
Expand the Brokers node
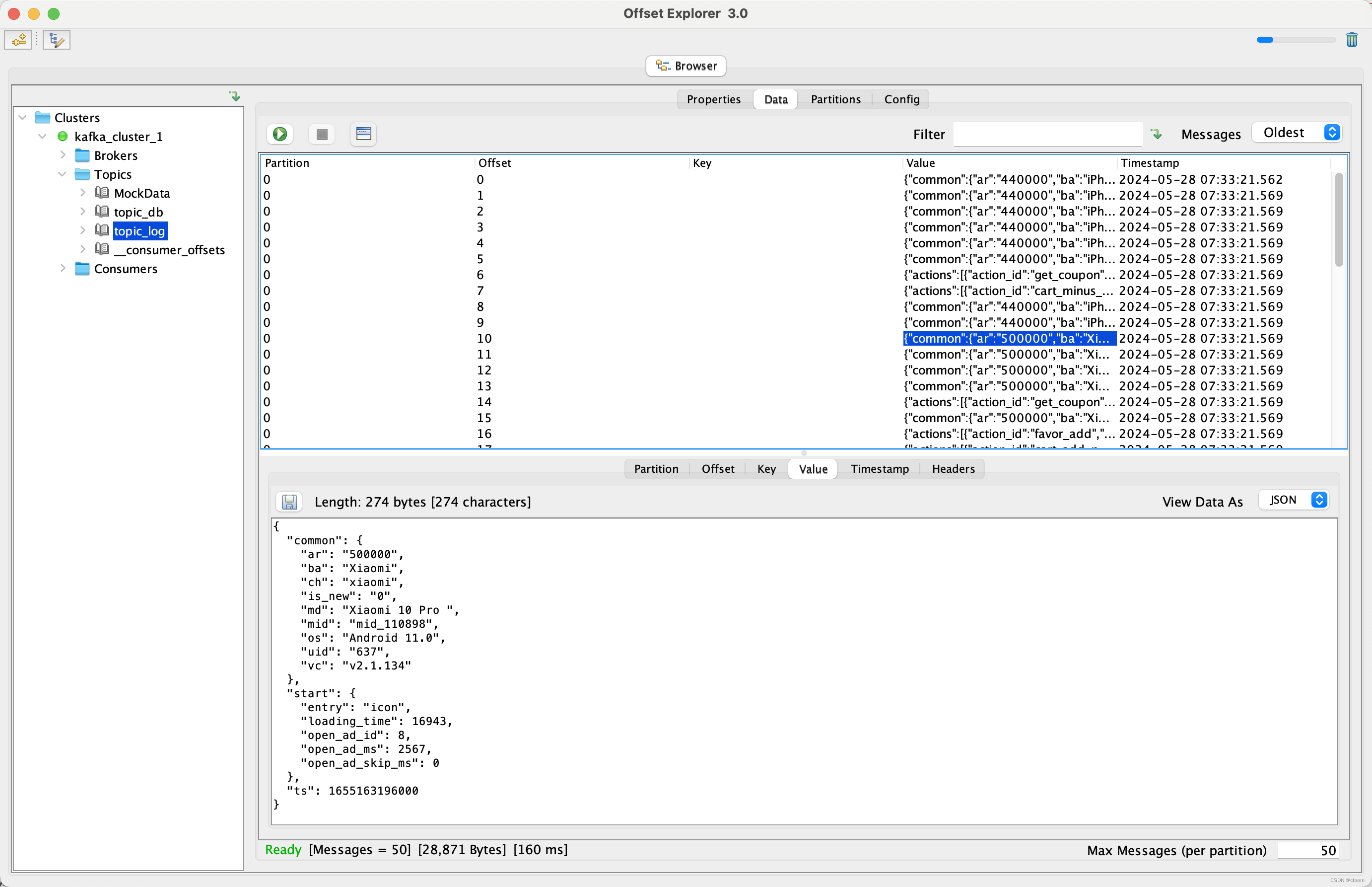tap(63, 155)
